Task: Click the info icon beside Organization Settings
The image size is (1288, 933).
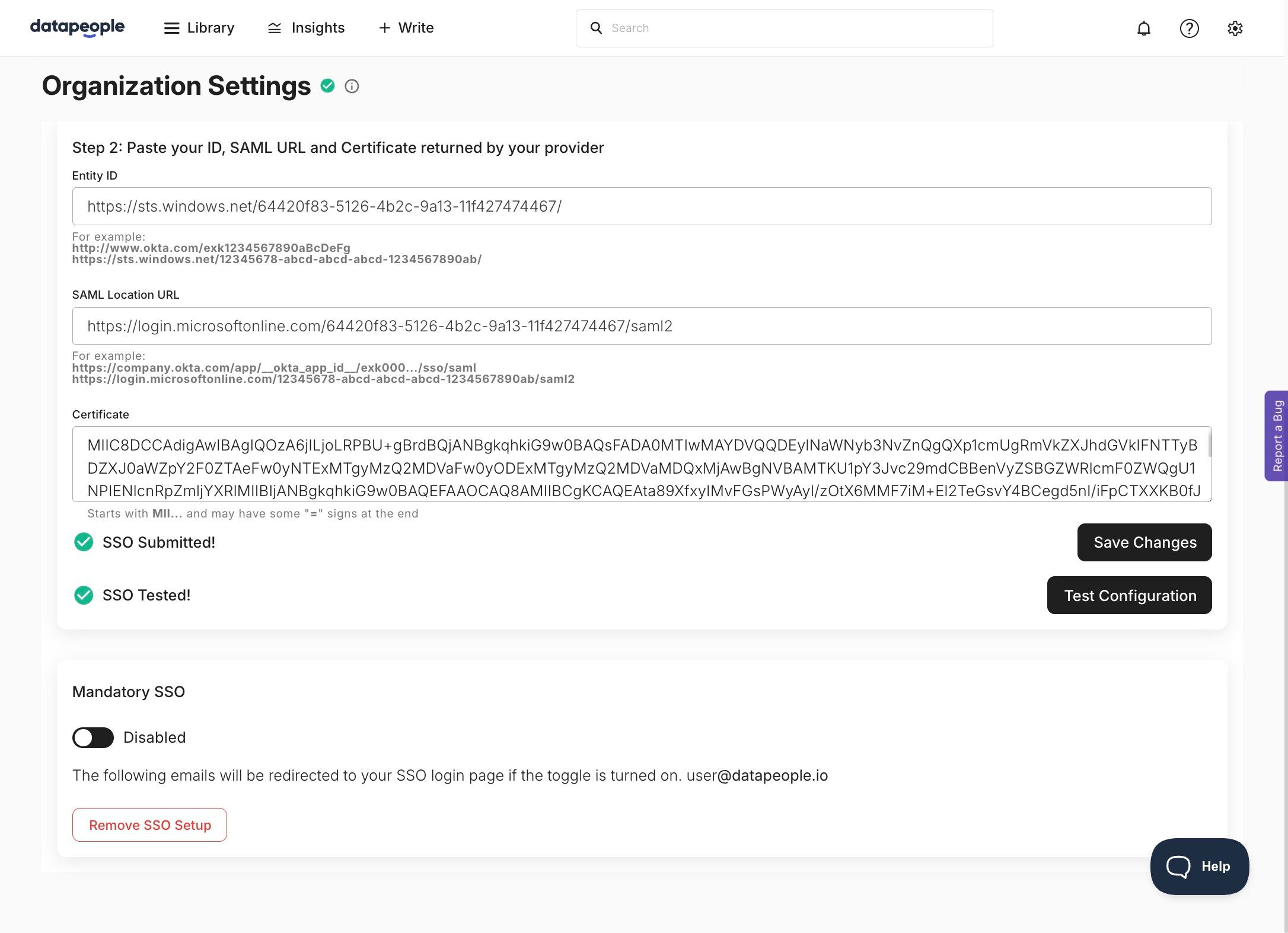Action: click(352, 87)
